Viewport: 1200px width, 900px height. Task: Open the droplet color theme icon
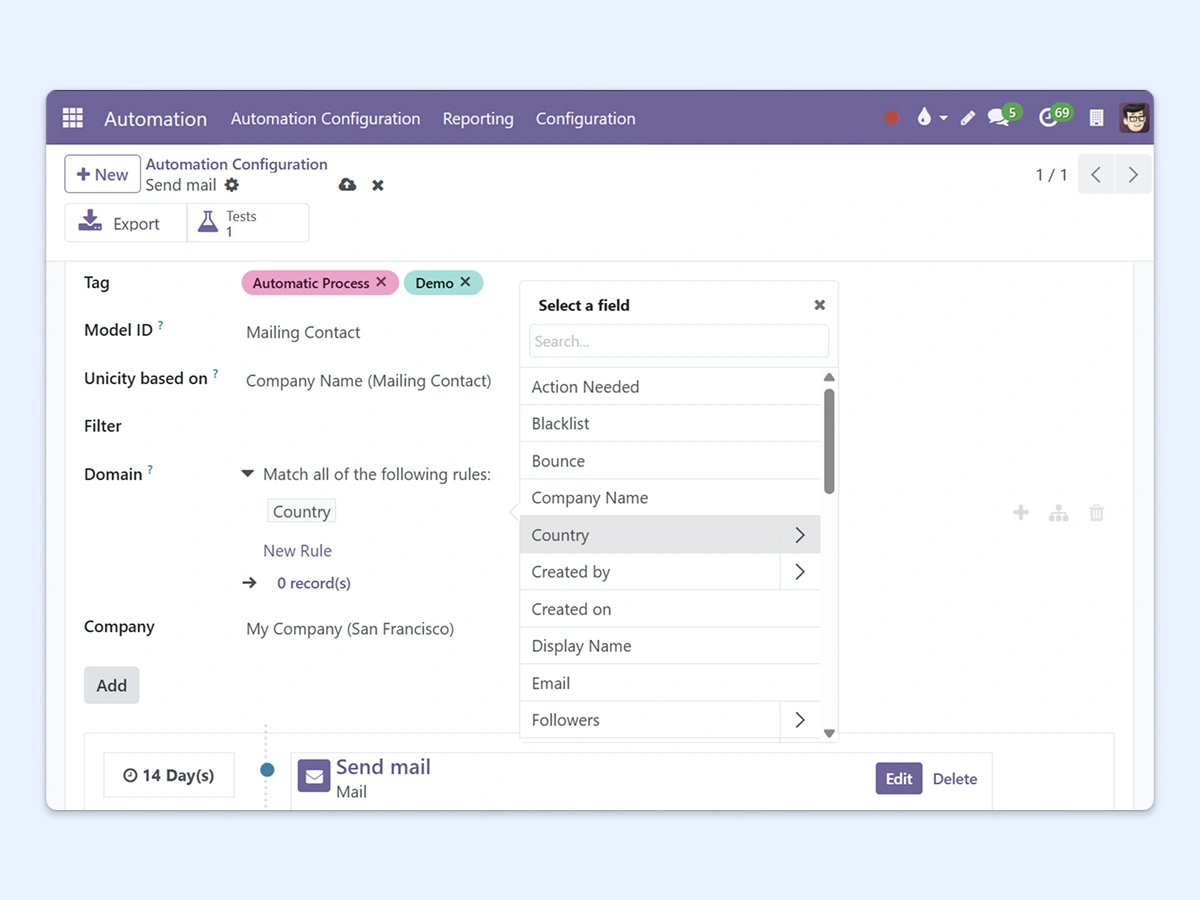[x=923, y=118]
